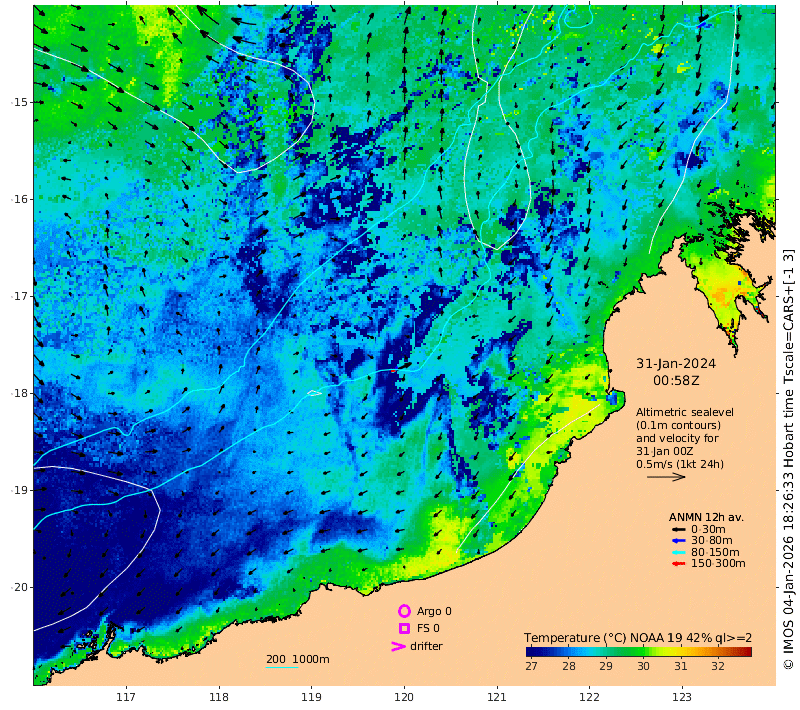Click the magenta Argo circle legend icon

[x=404, y=611]
